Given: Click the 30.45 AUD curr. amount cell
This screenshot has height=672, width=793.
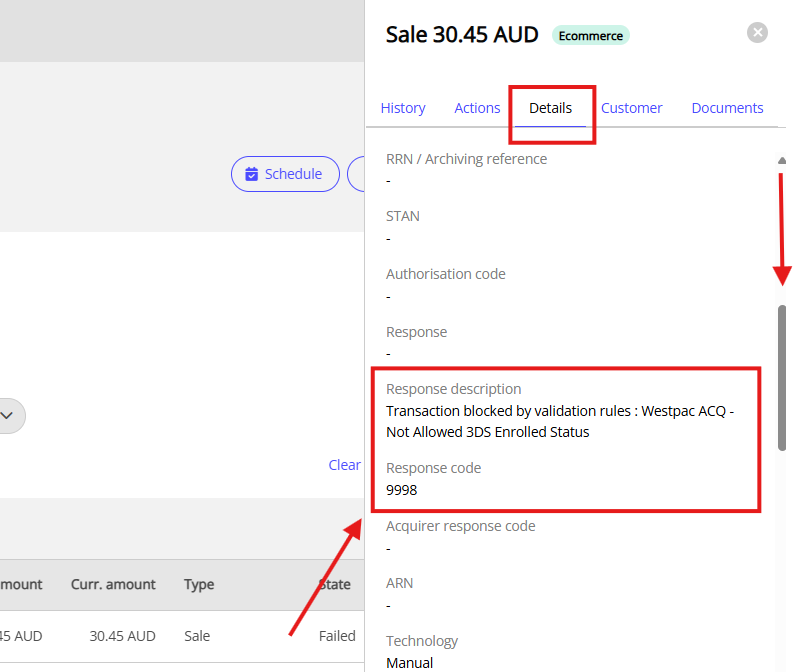Looking at the screenshot, I should coord(122,636).
